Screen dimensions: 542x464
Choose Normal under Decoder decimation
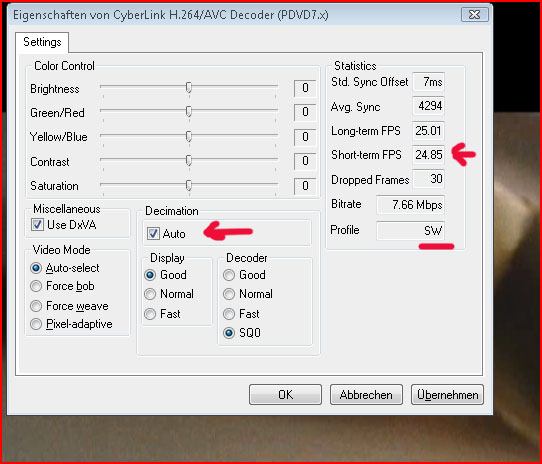point(229,294)
